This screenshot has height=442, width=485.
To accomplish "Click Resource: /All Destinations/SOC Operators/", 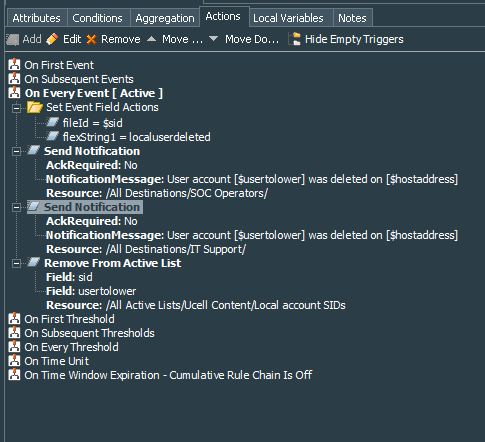I will tap(157, 193).
